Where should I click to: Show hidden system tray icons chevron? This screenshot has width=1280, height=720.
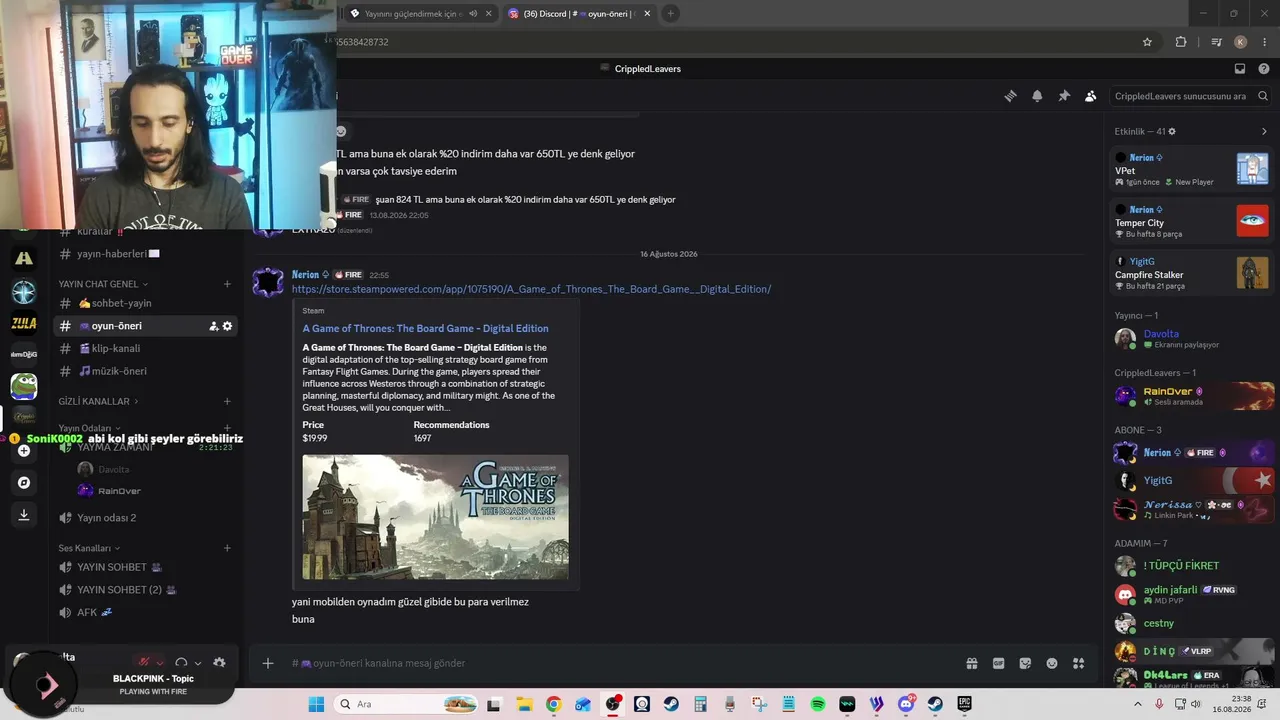click(1138, 704)
